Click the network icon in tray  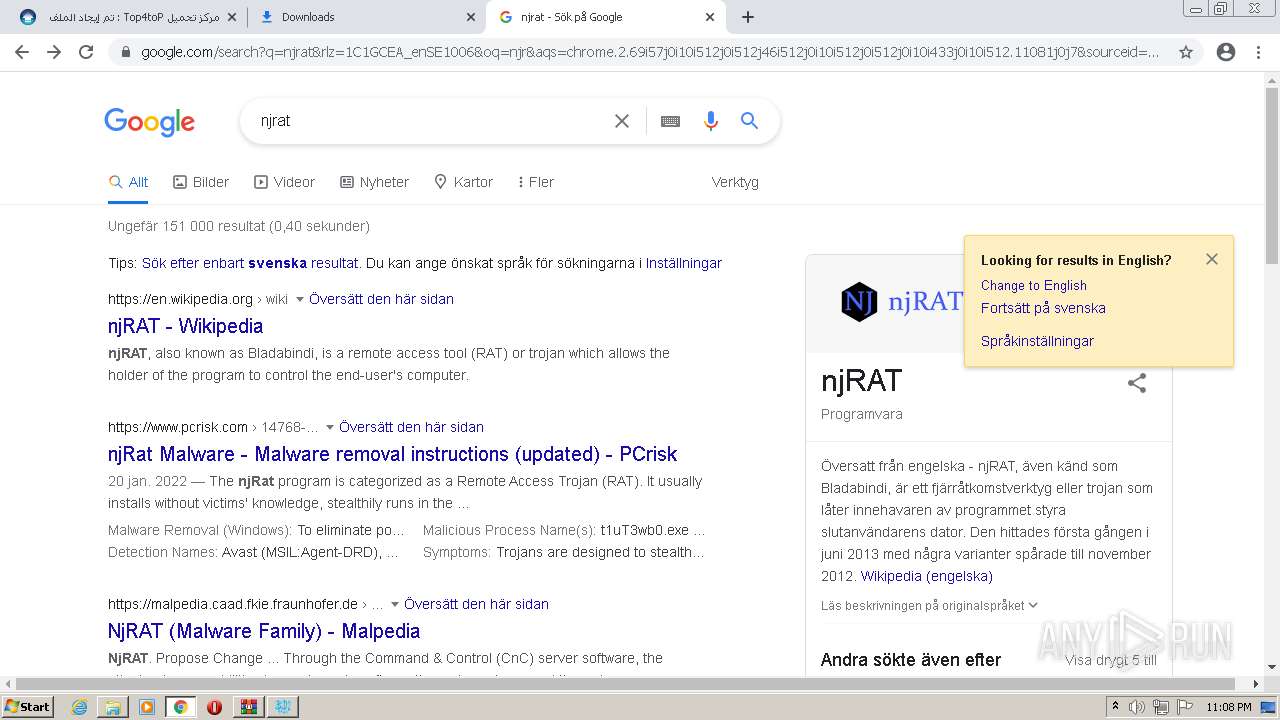click(1161, 707)
